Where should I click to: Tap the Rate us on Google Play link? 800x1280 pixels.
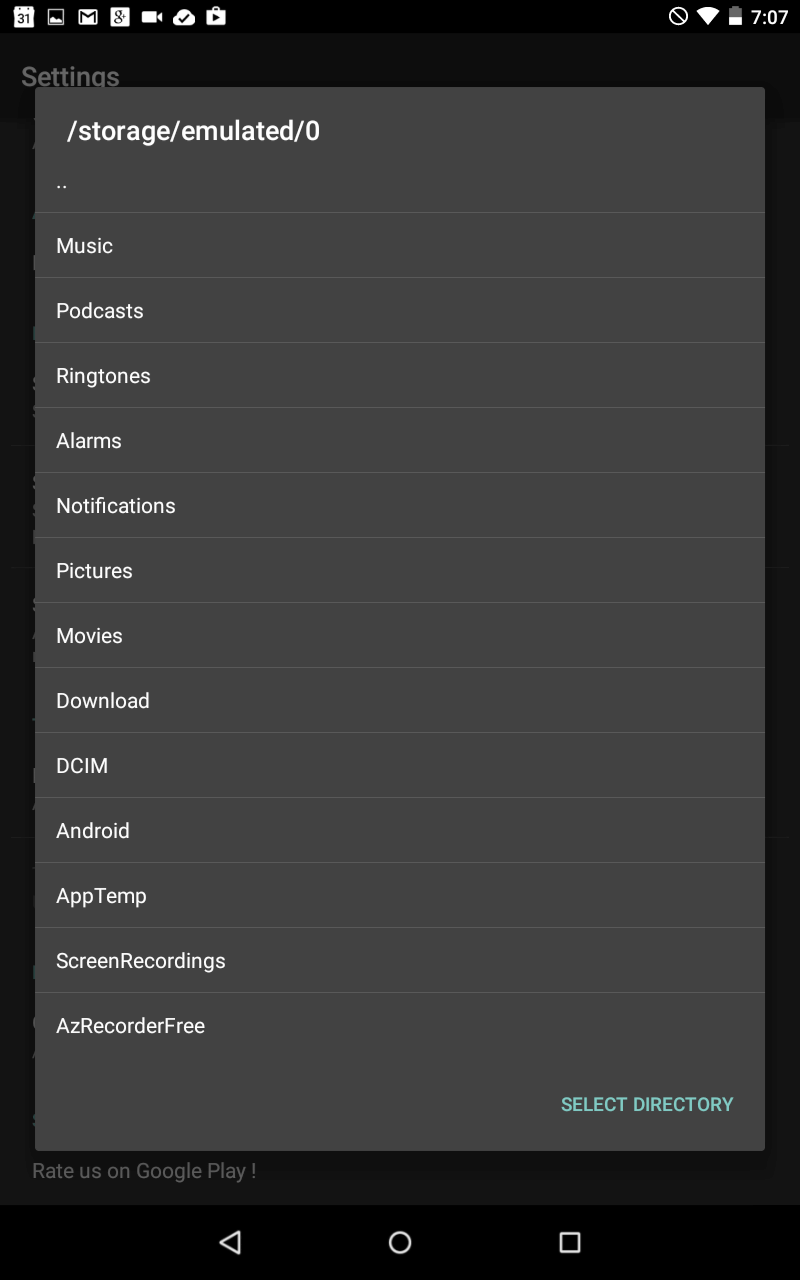click(x=144, y=1171)
